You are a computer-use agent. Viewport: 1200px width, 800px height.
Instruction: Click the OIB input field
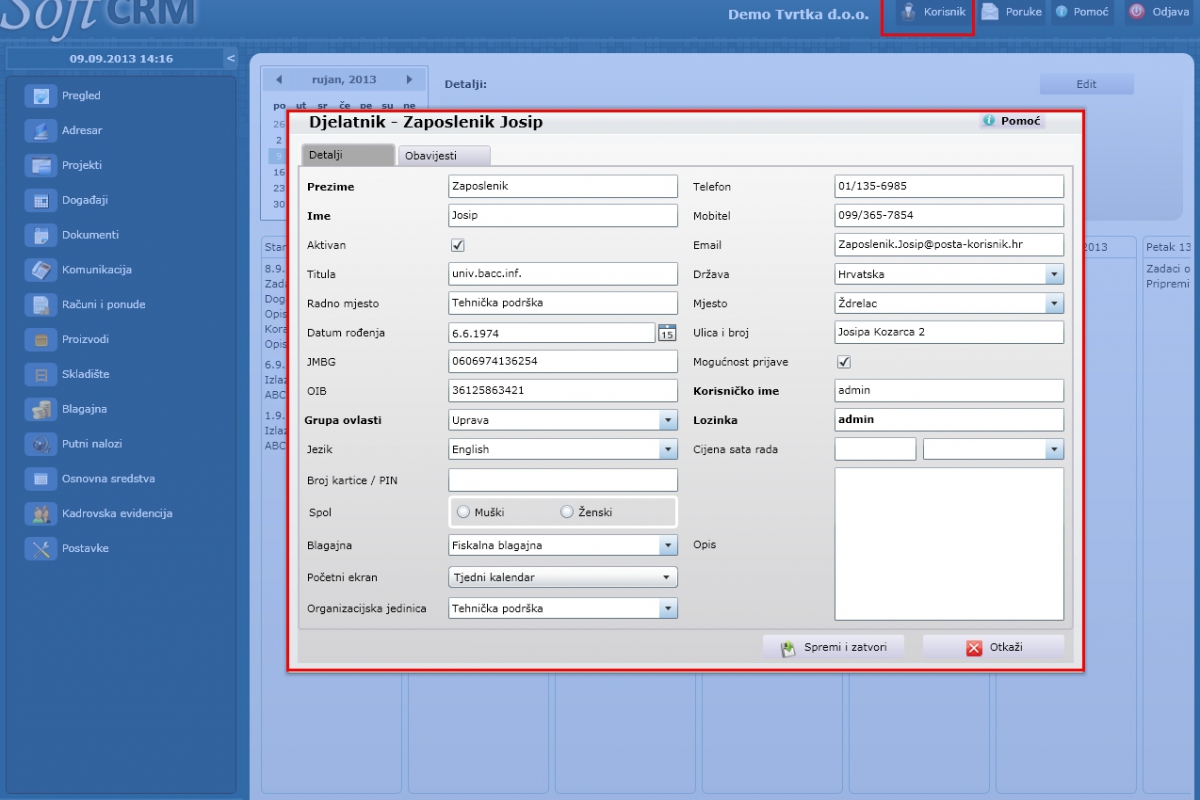pos(563,391)
